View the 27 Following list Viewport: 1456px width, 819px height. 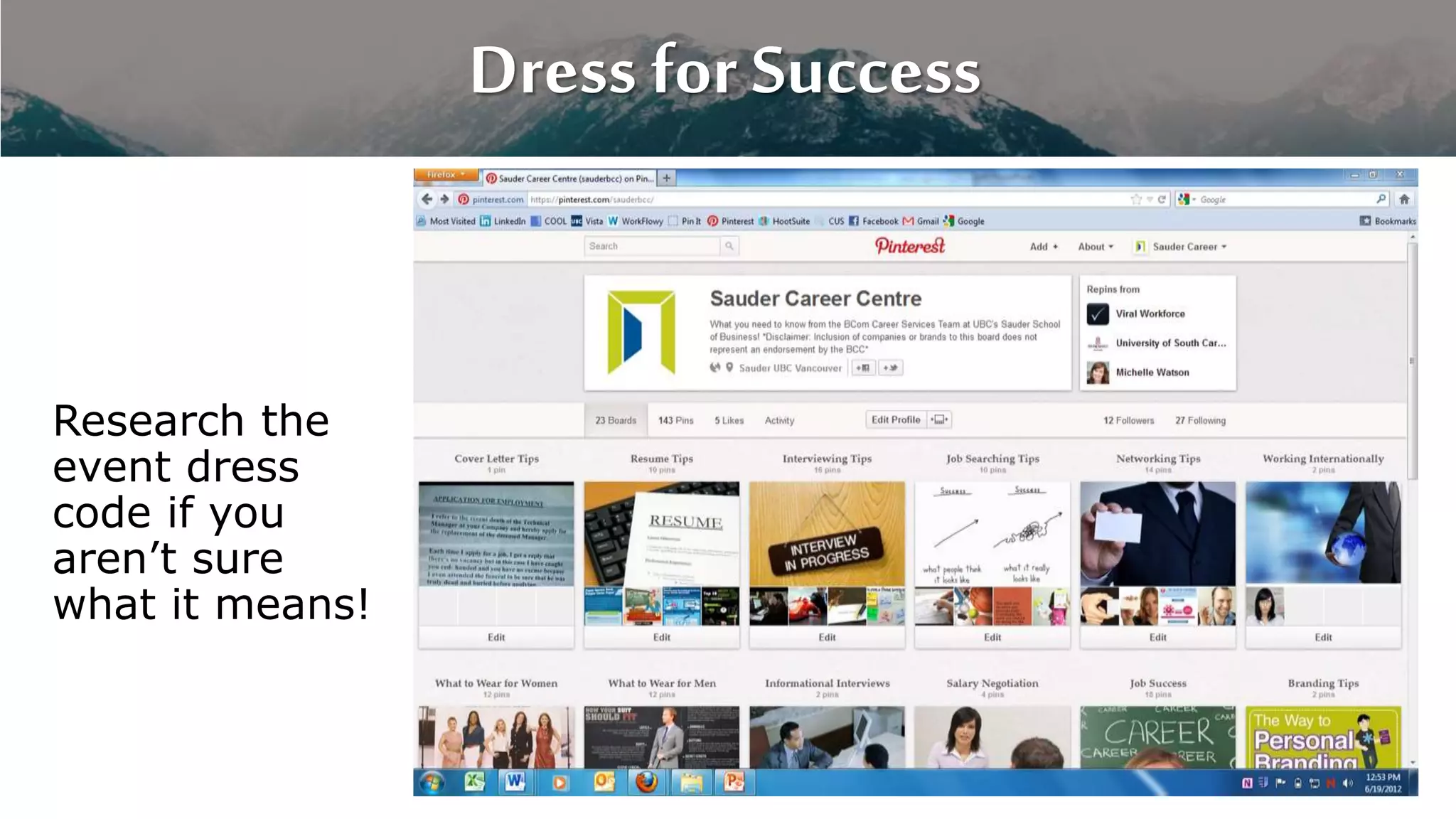coord(1200,420)
